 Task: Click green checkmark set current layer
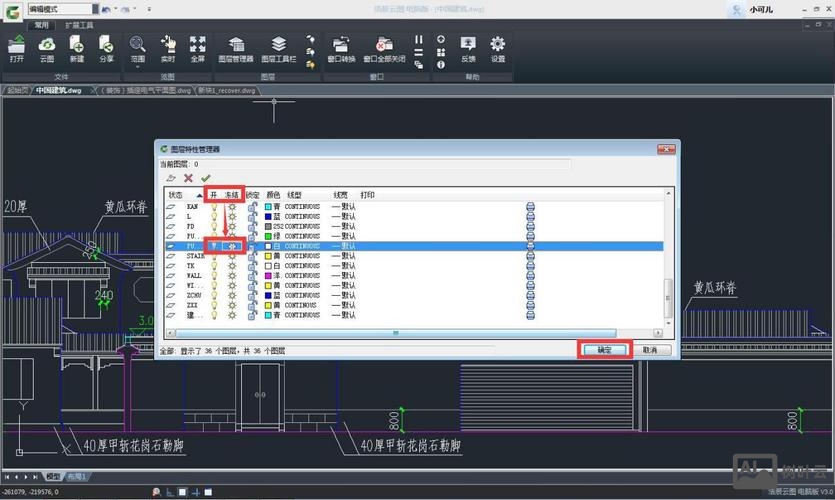pyautogui.click(x=206, y=178)
